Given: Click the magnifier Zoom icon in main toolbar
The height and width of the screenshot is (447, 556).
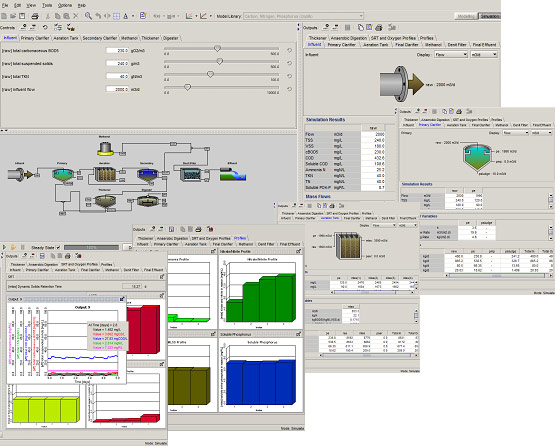Looking at the screenshot, I should point(88,16).
